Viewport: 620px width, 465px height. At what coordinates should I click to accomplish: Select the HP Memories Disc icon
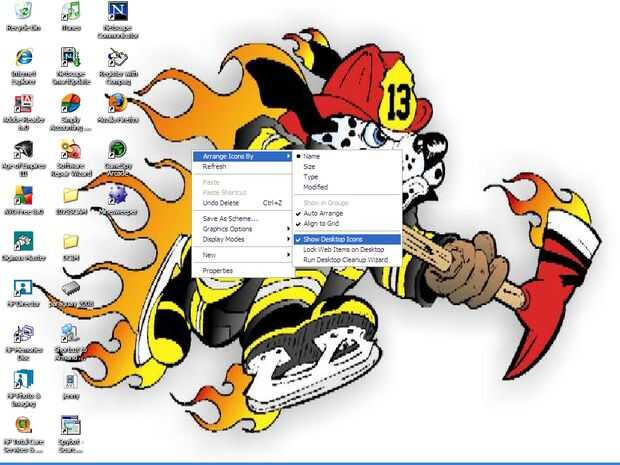click(x=23, y=334)
